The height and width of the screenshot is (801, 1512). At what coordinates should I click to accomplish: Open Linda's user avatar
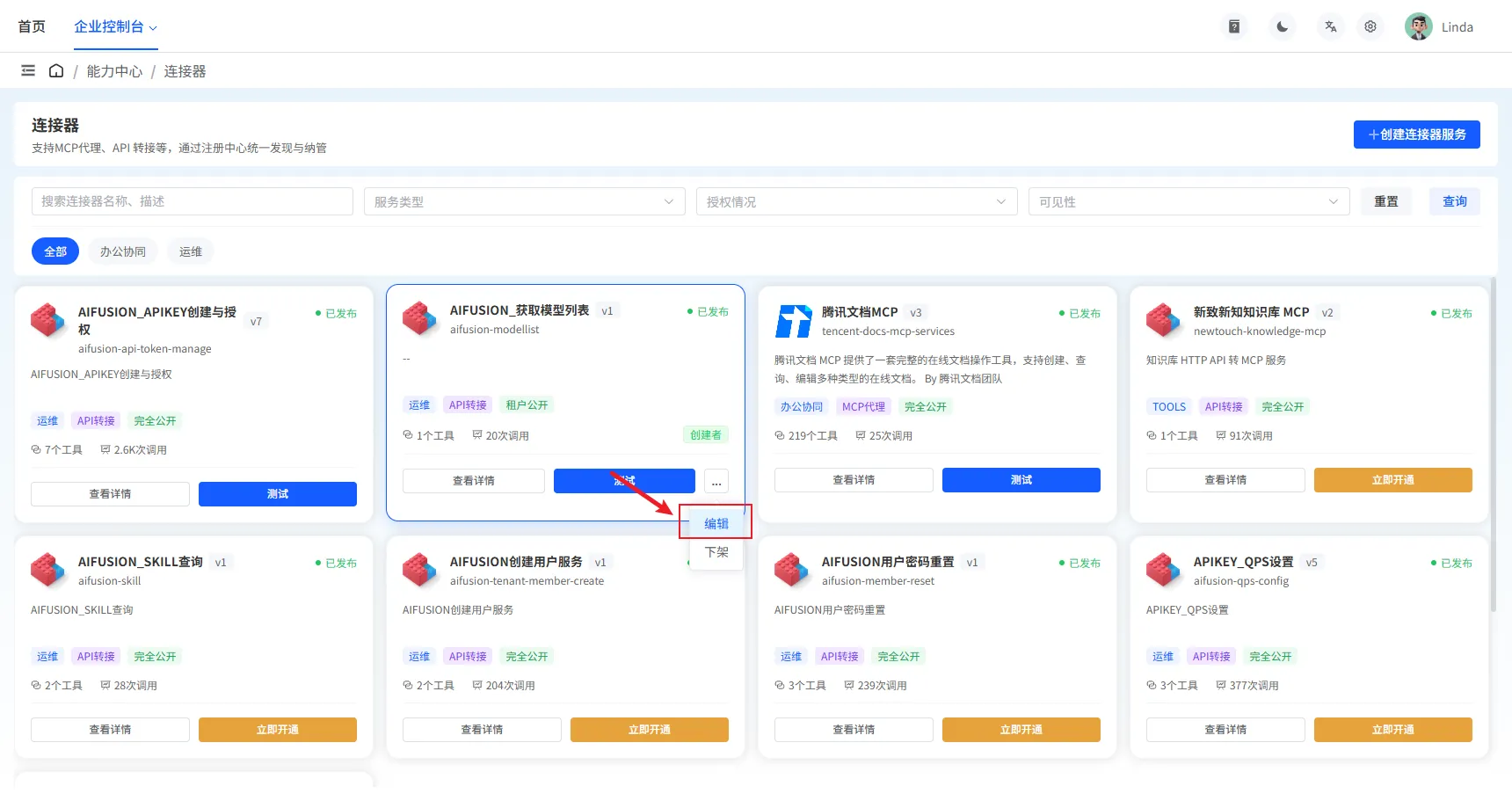[1418, 26]
